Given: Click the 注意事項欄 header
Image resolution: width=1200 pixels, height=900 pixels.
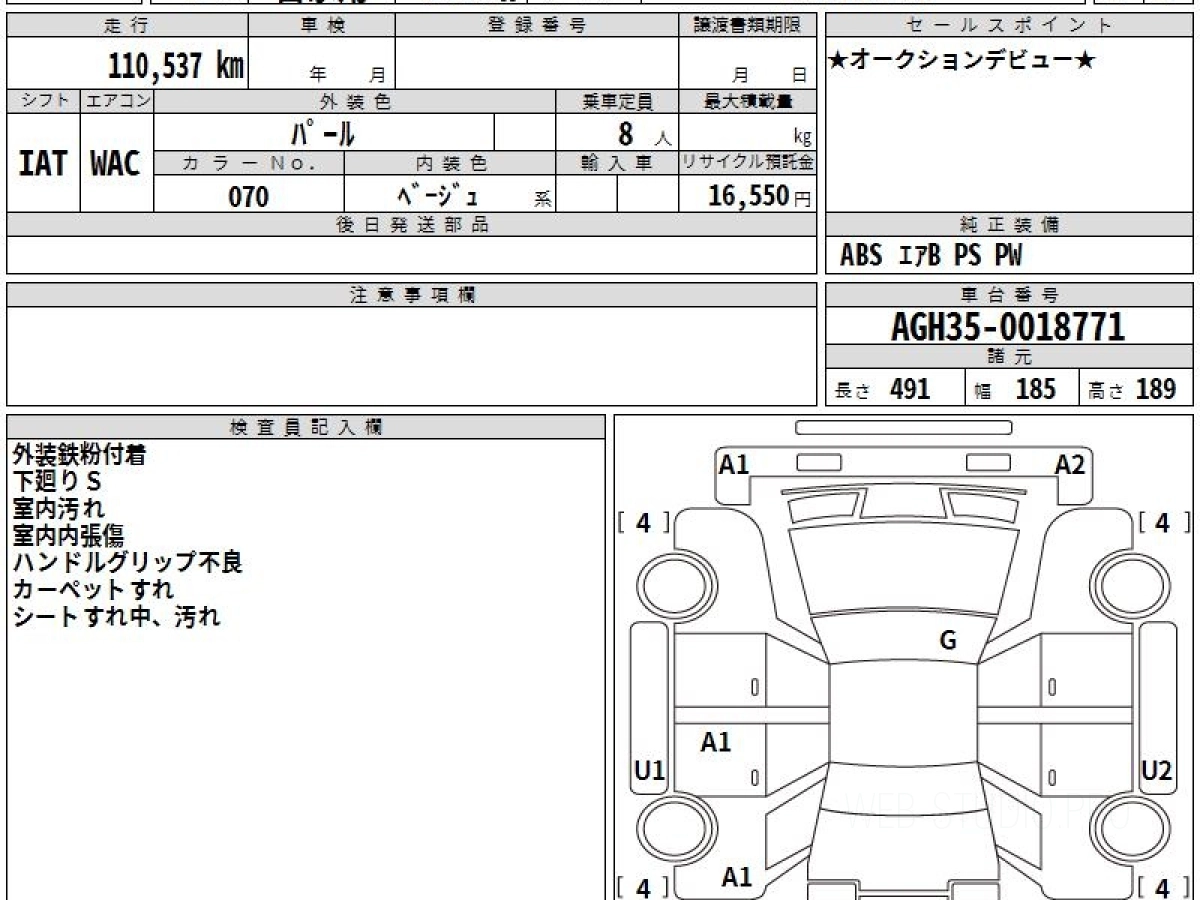Looking at the screenshot, I should pyautogui.click(x=412, y=295).
